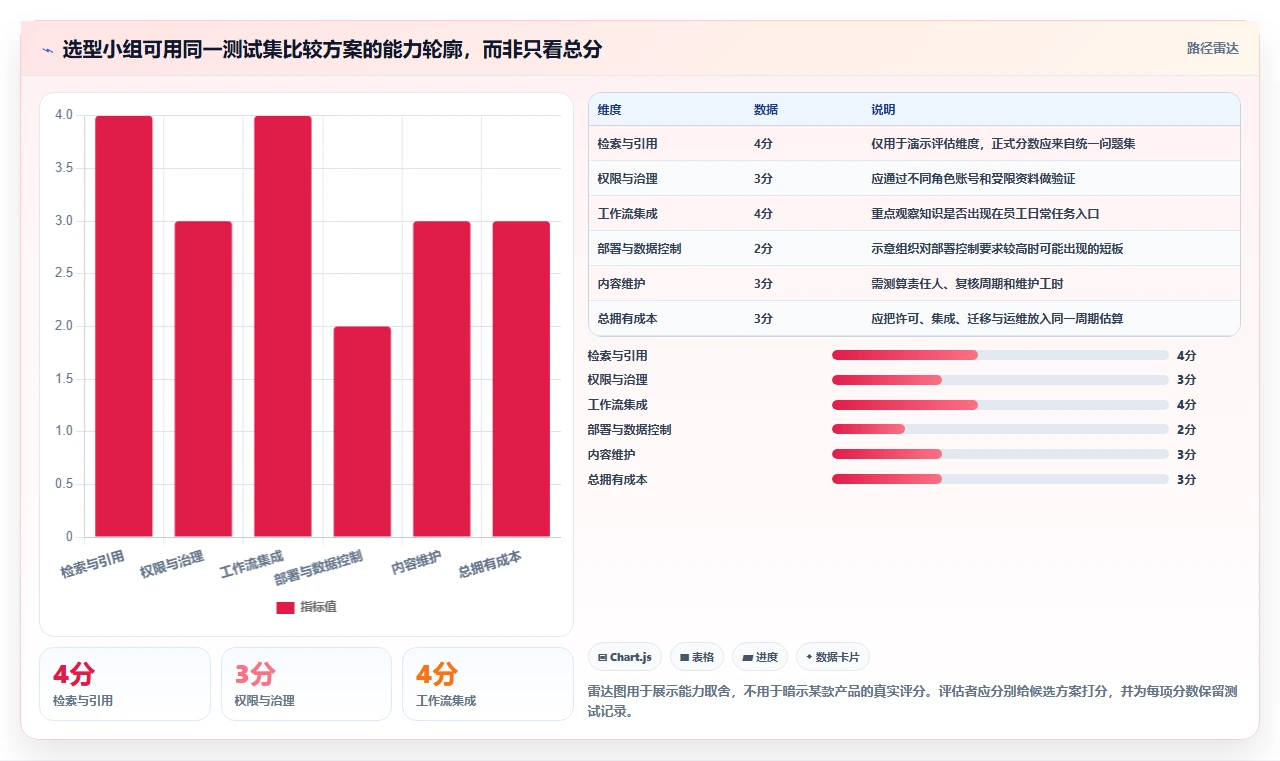Click the 路径雷达 label in the header
The image size is (1280, 761).
pos(1213,48)
